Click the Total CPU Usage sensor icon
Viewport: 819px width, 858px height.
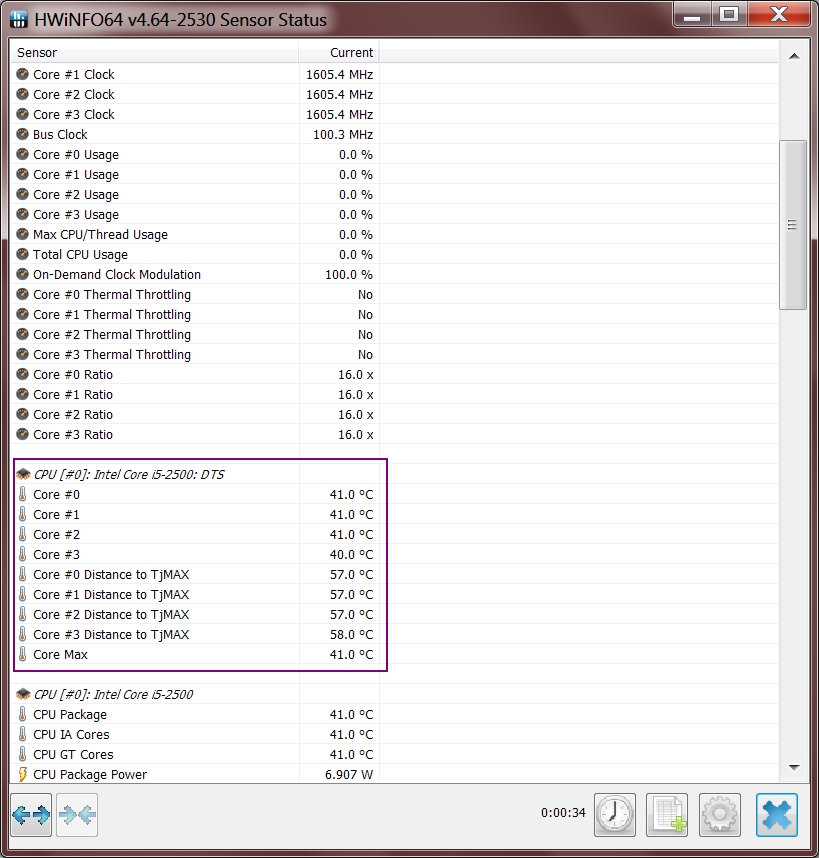click(x=22, y=254)
